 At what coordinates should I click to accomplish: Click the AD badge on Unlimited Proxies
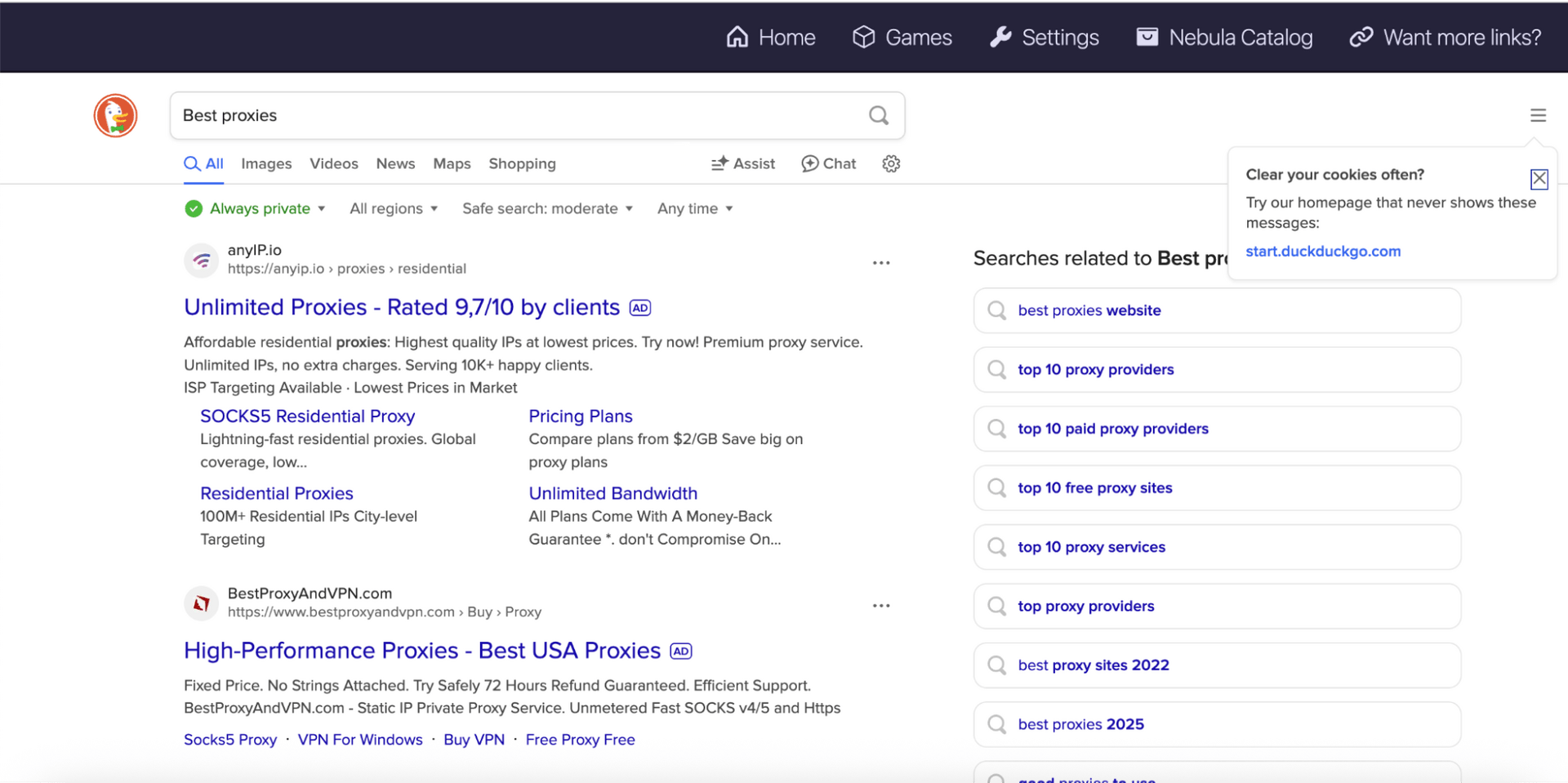coord(640,308)
